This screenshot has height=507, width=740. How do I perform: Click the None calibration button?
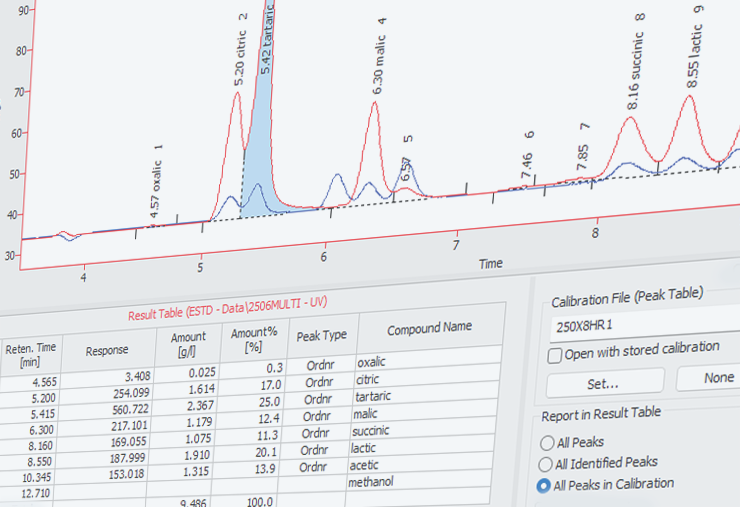[710, 378]
